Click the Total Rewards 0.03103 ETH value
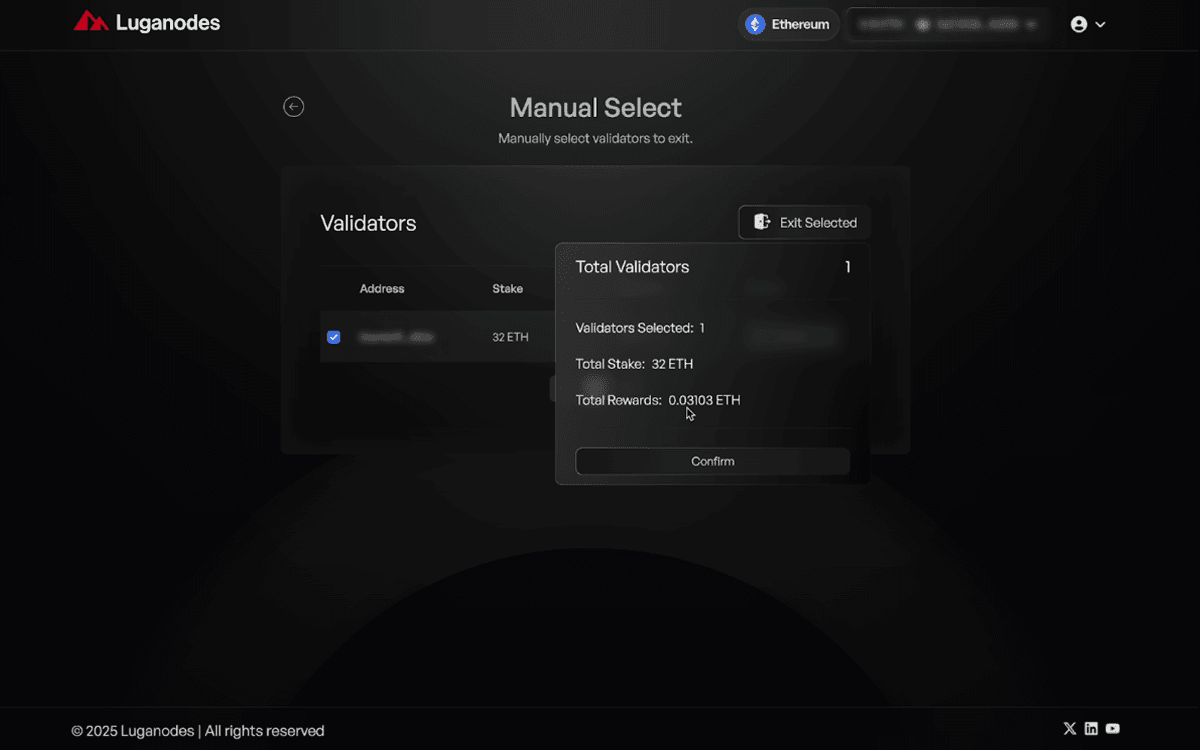Image resolution: width=1200 pixels, height=750 pixels. click(x=704, y=400)
